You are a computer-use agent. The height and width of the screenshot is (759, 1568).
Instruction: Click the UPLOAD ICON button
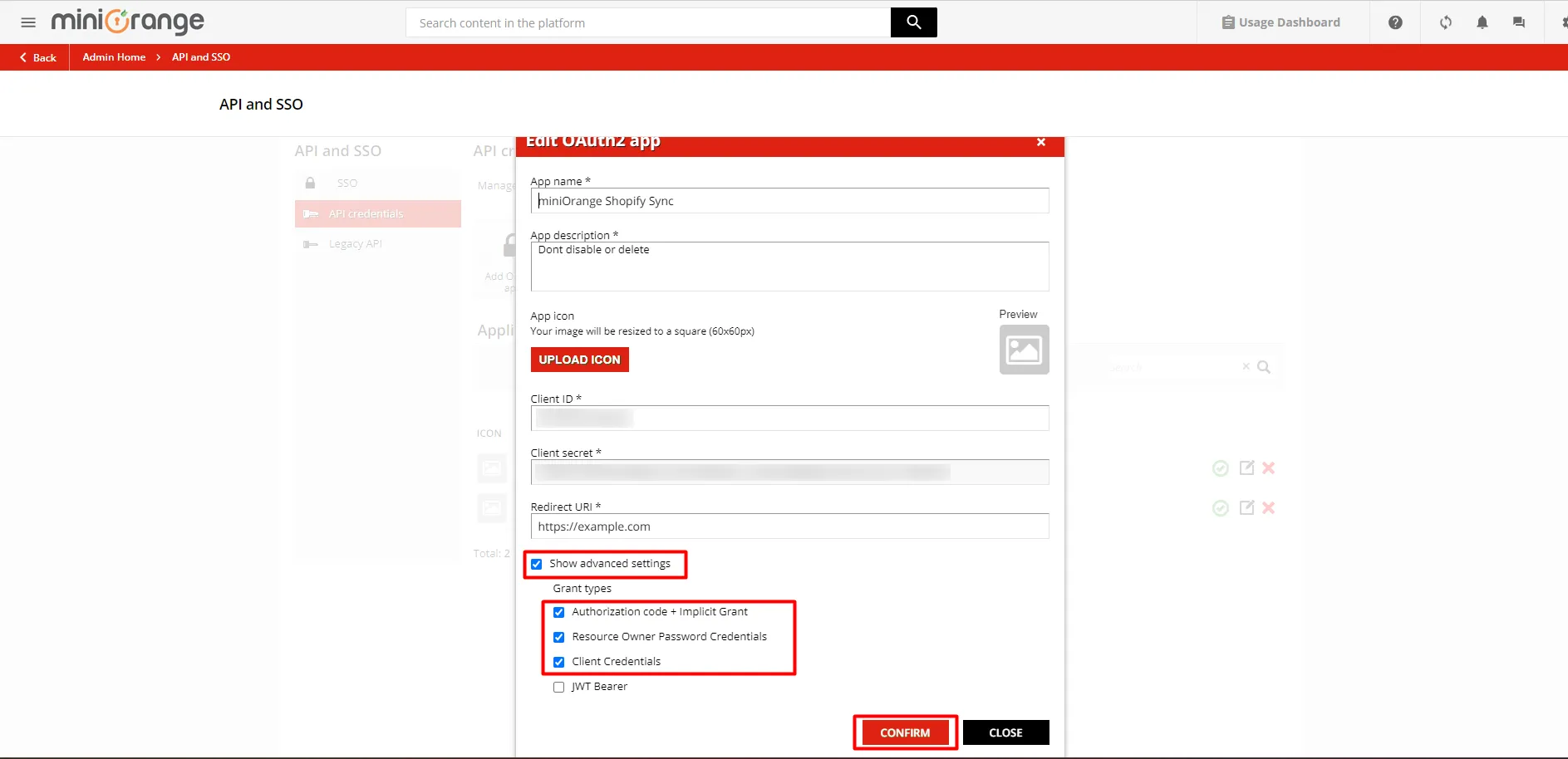579,360
